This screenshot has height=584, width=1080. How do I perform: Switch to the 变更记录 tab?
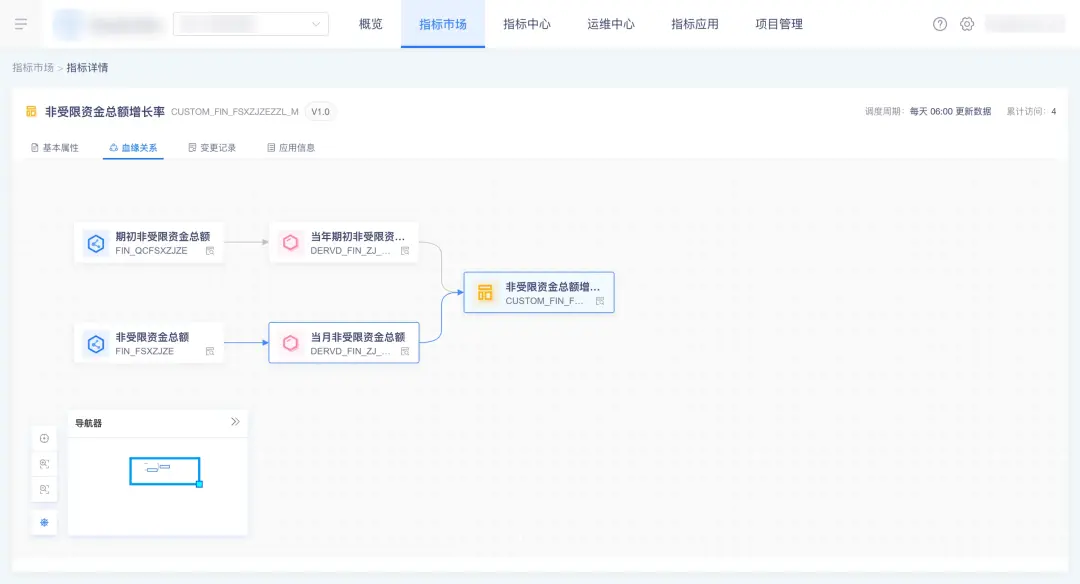click(212, 148)
